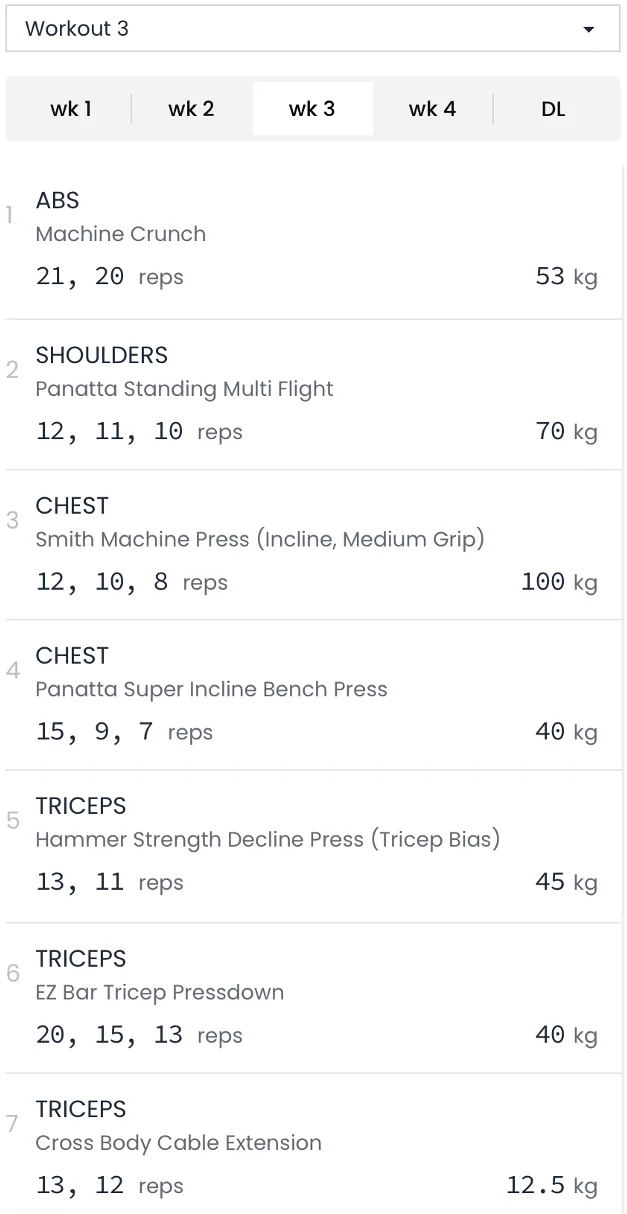Click the 21, 20 reps value
The width and height of the screenshot is (627, 1214).
80,277
